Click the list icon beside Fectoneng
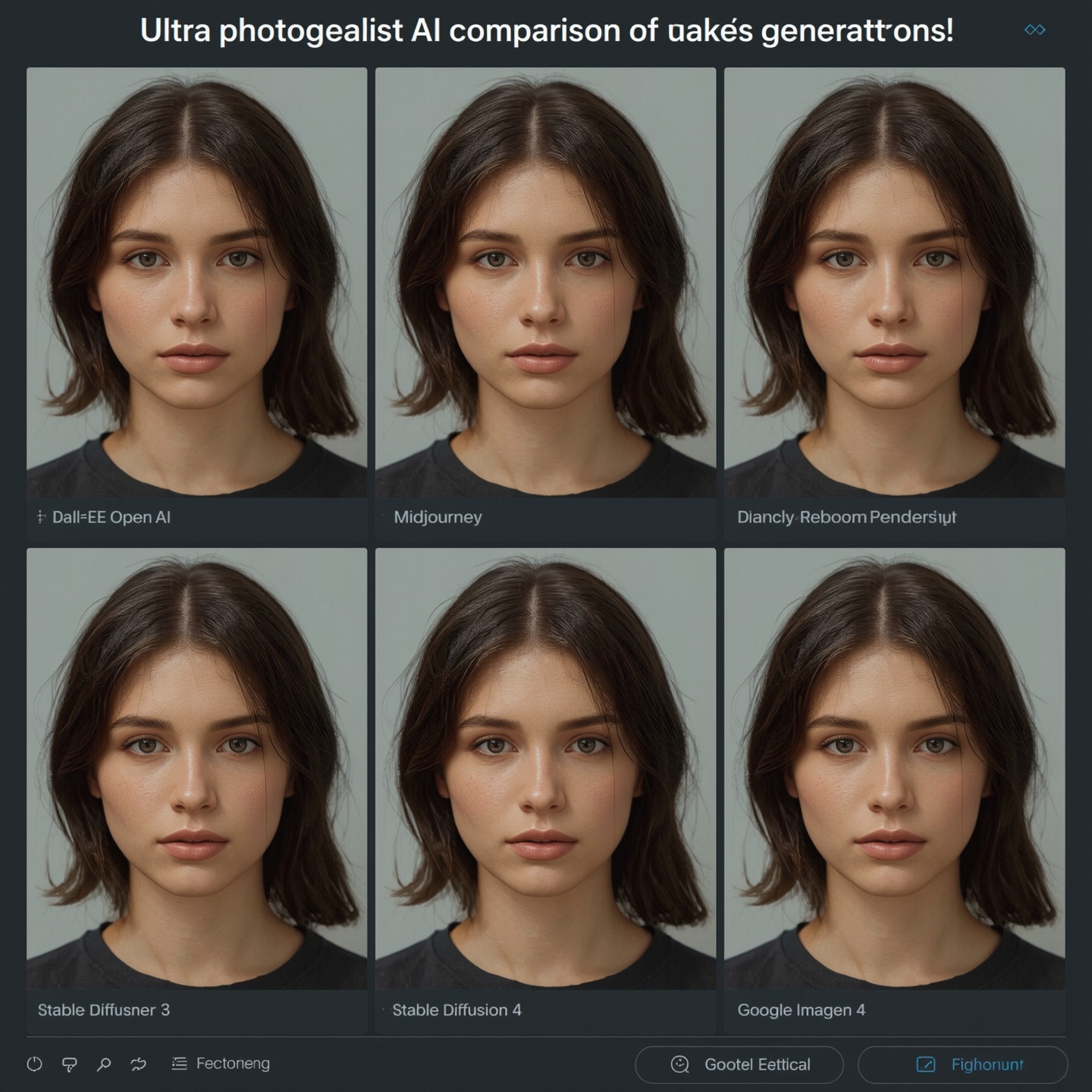This screenshot has width=1092, height=1092. (x=179, y=1064)
